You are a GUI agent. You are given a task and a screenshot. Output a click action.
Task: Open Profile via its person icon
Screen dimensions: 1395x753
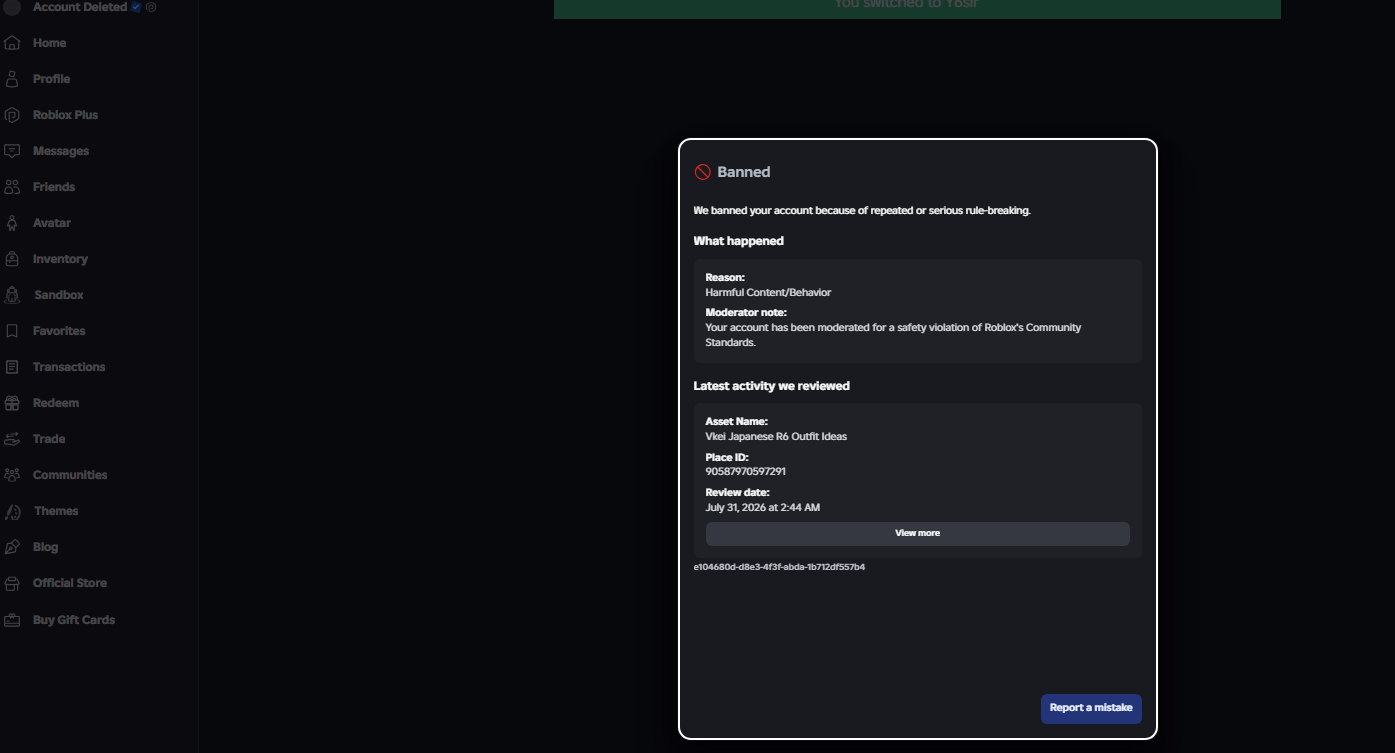(x=12, y=79)
